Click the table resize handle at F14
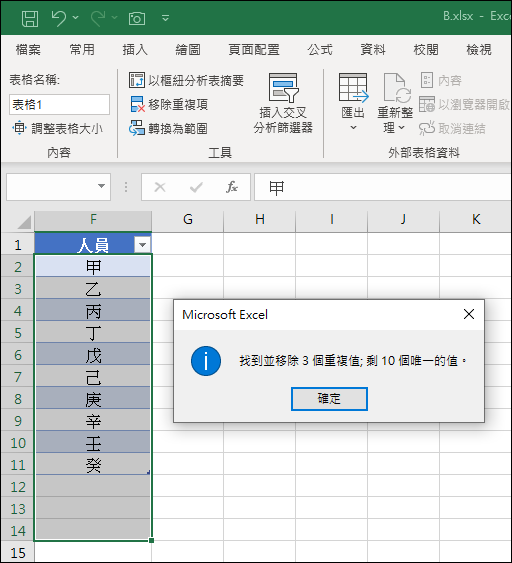Image resolution: width=512 pixels, height=563 pixels. pos(151,540)
